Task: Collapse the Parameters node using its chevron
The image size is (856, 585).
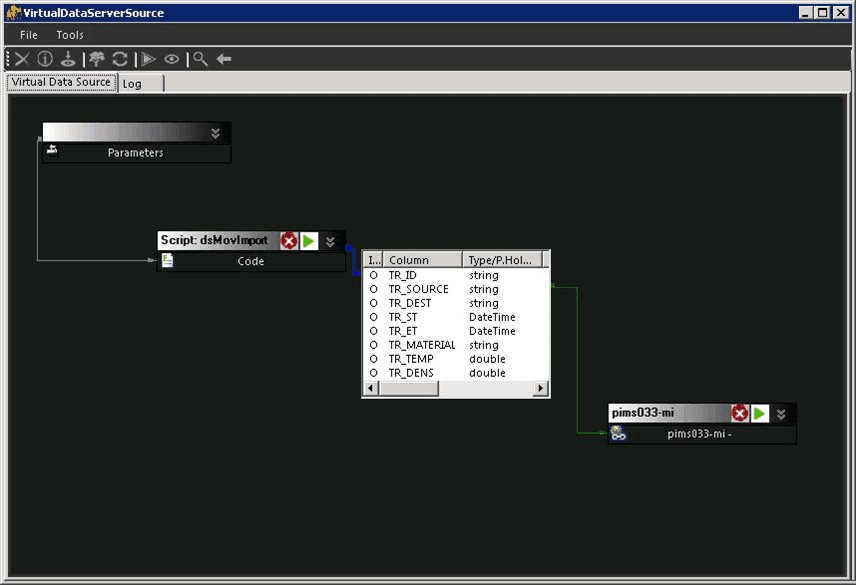Action: tap(214, 131)
